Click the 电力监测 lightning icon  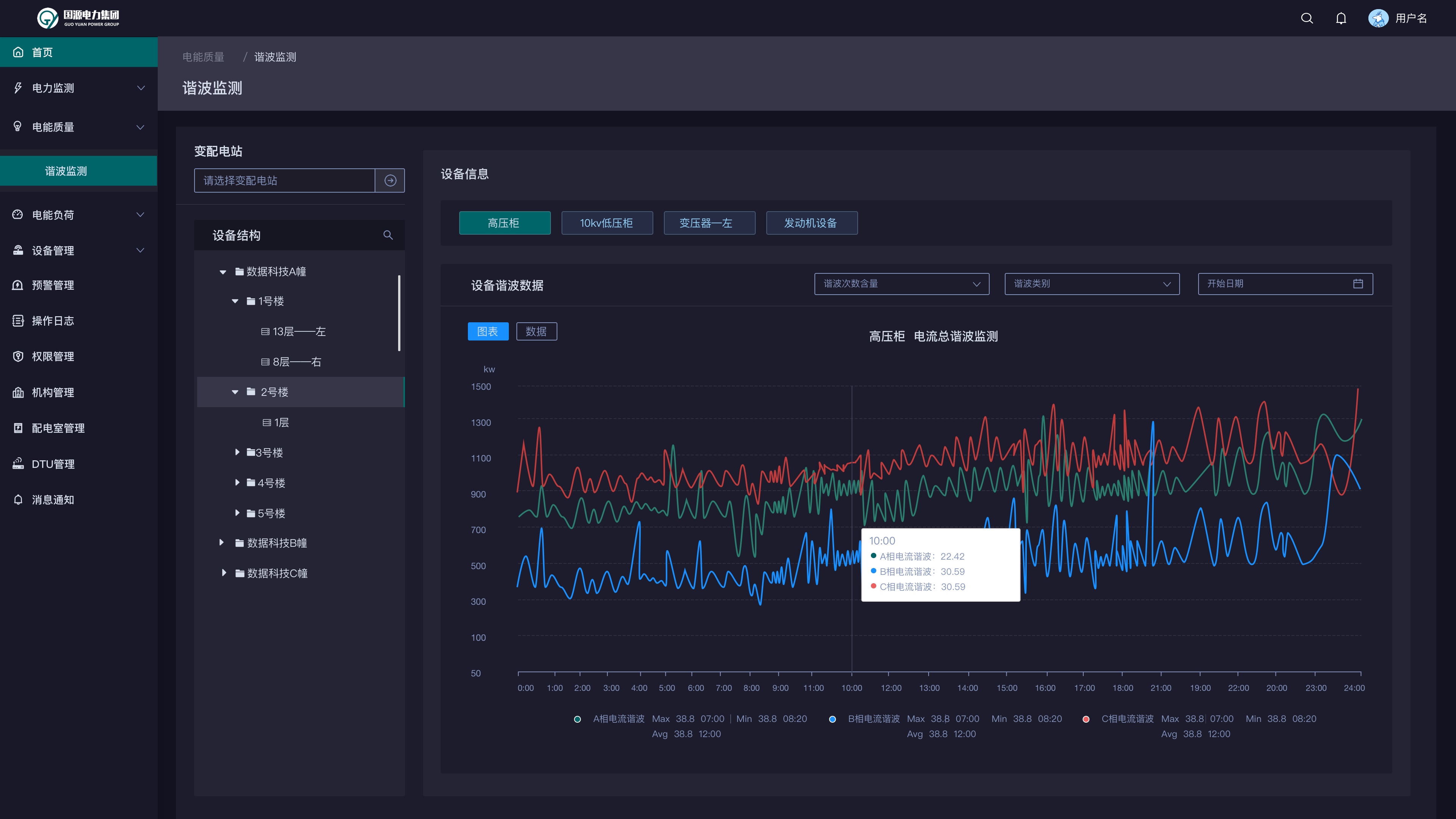tap(18, 88)
